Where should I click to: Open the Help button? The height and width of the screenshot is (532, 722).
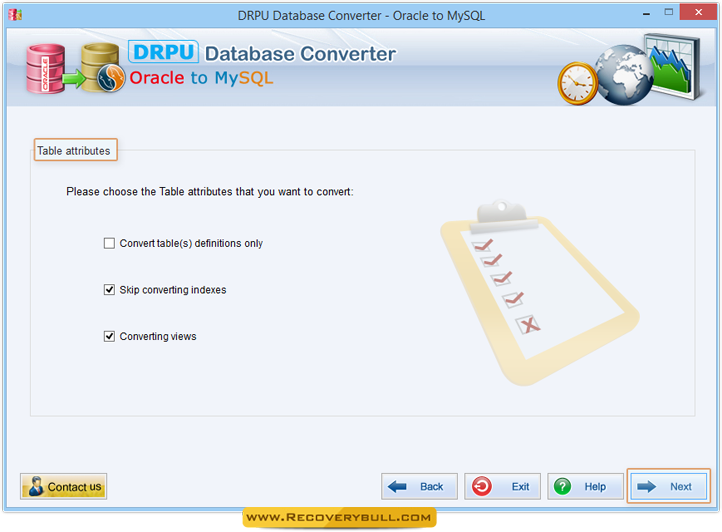[585, 486]
